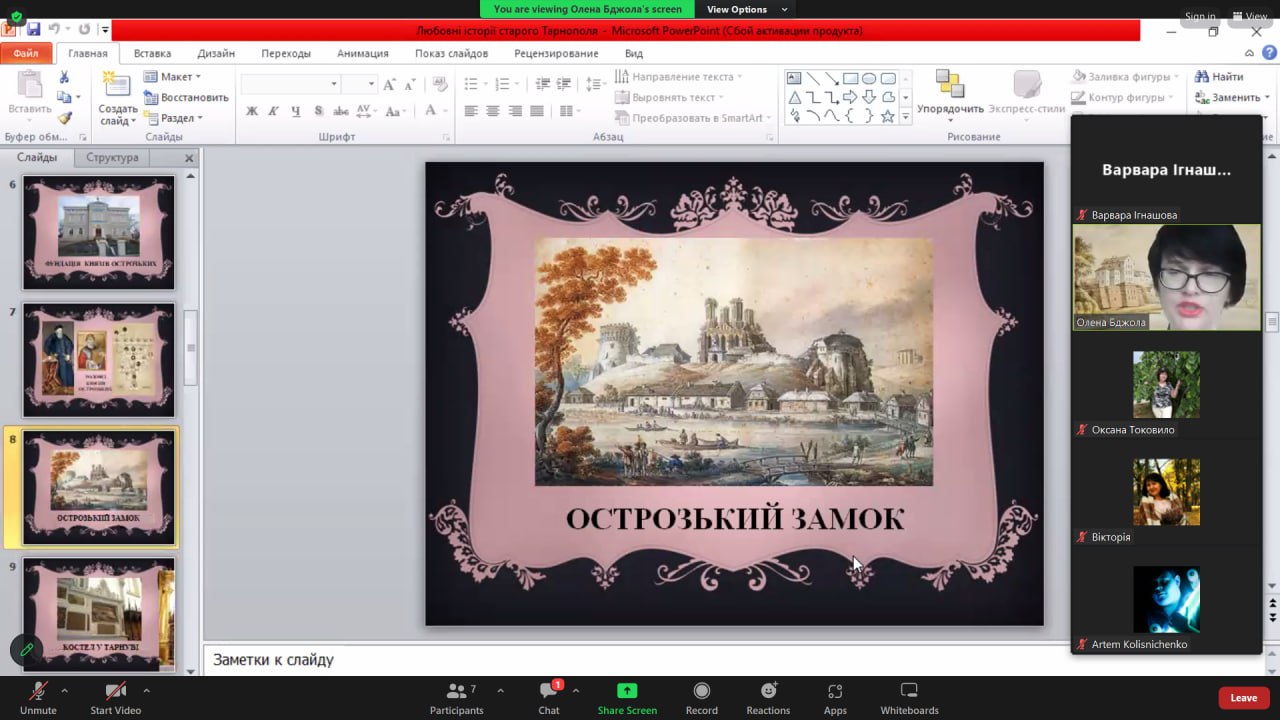Image resolution: width=1280 pixels, height=720 pixels.
Task: Switch to Структура pane tab
Action: [x=112, y=158]
